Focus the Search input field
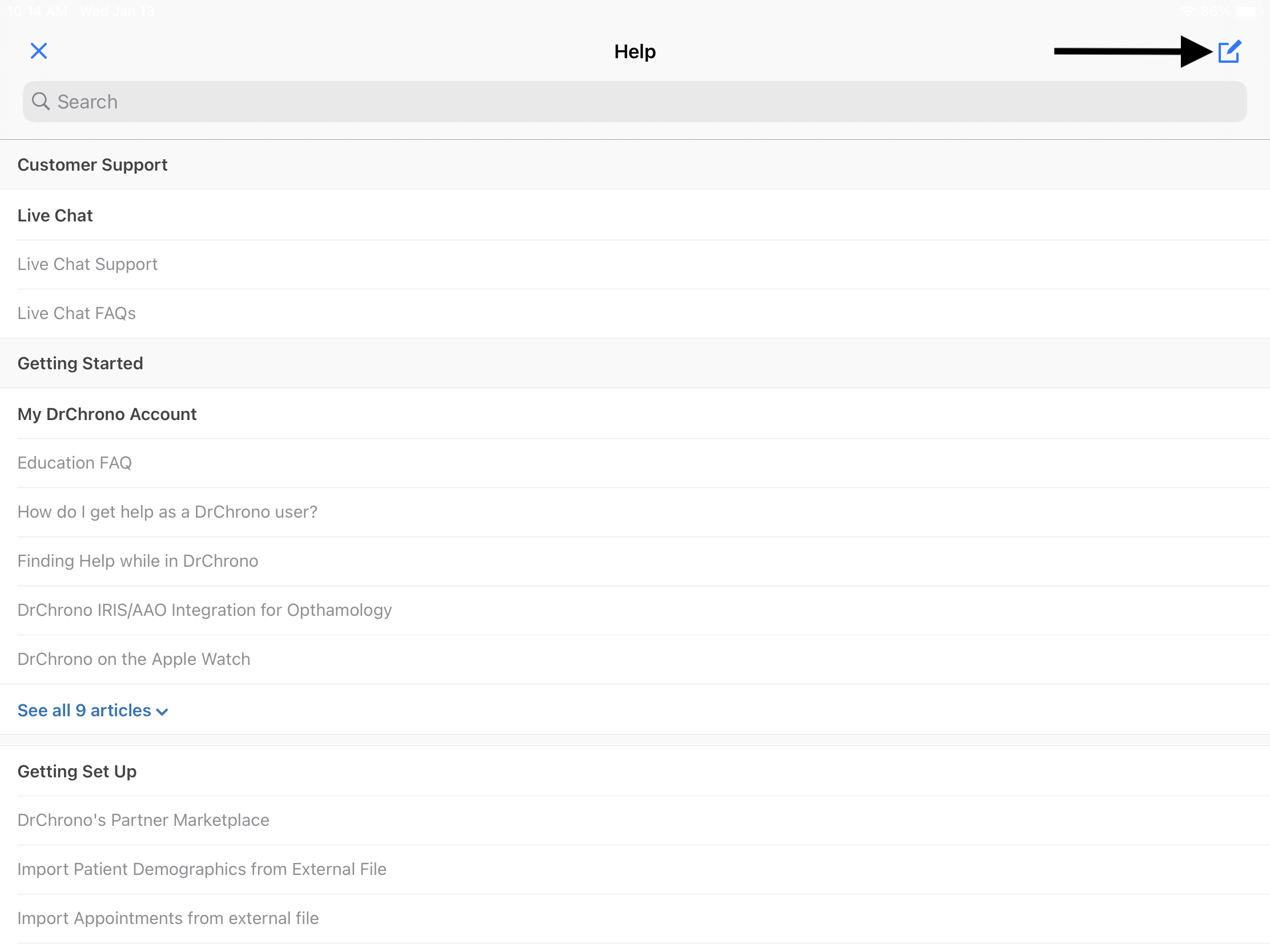 [634, 102]
